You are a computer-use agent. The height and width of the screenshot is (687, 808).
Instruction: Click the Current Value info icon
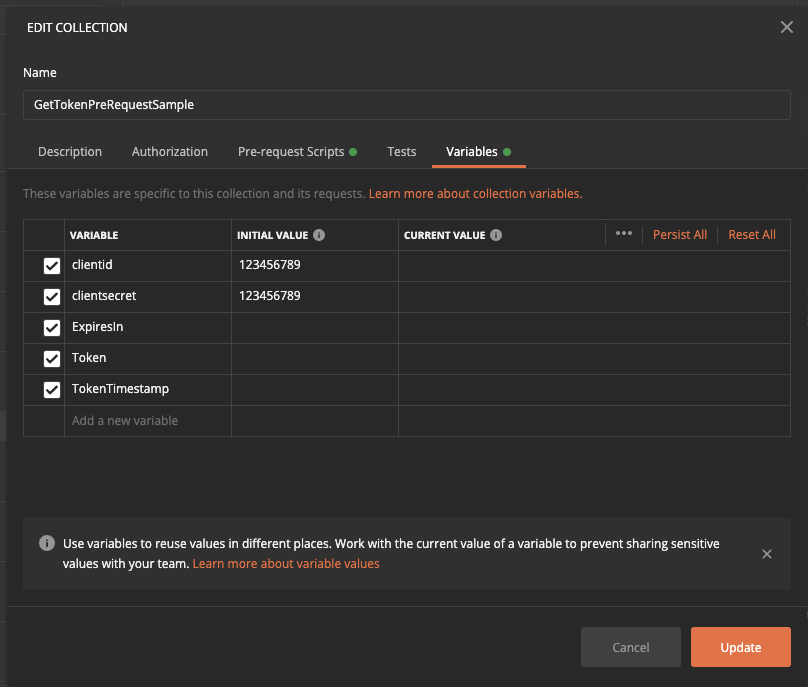[496, 236]
